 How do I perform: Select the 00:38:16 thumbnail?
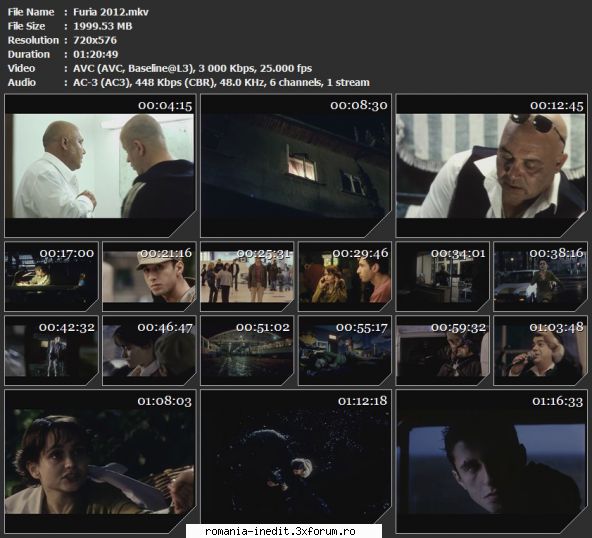tap(541, 276)
